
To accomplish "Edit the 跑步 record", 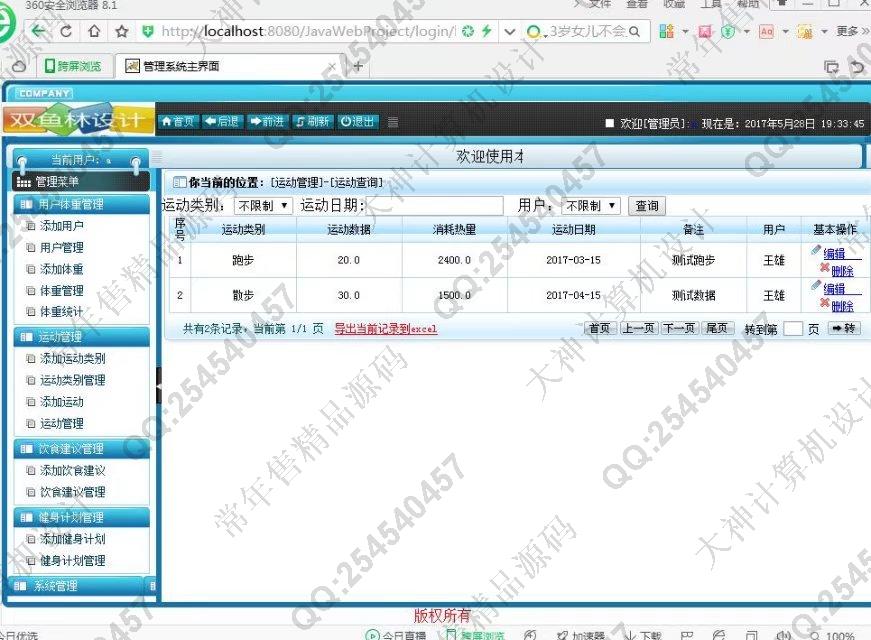I will coord(833,253).
